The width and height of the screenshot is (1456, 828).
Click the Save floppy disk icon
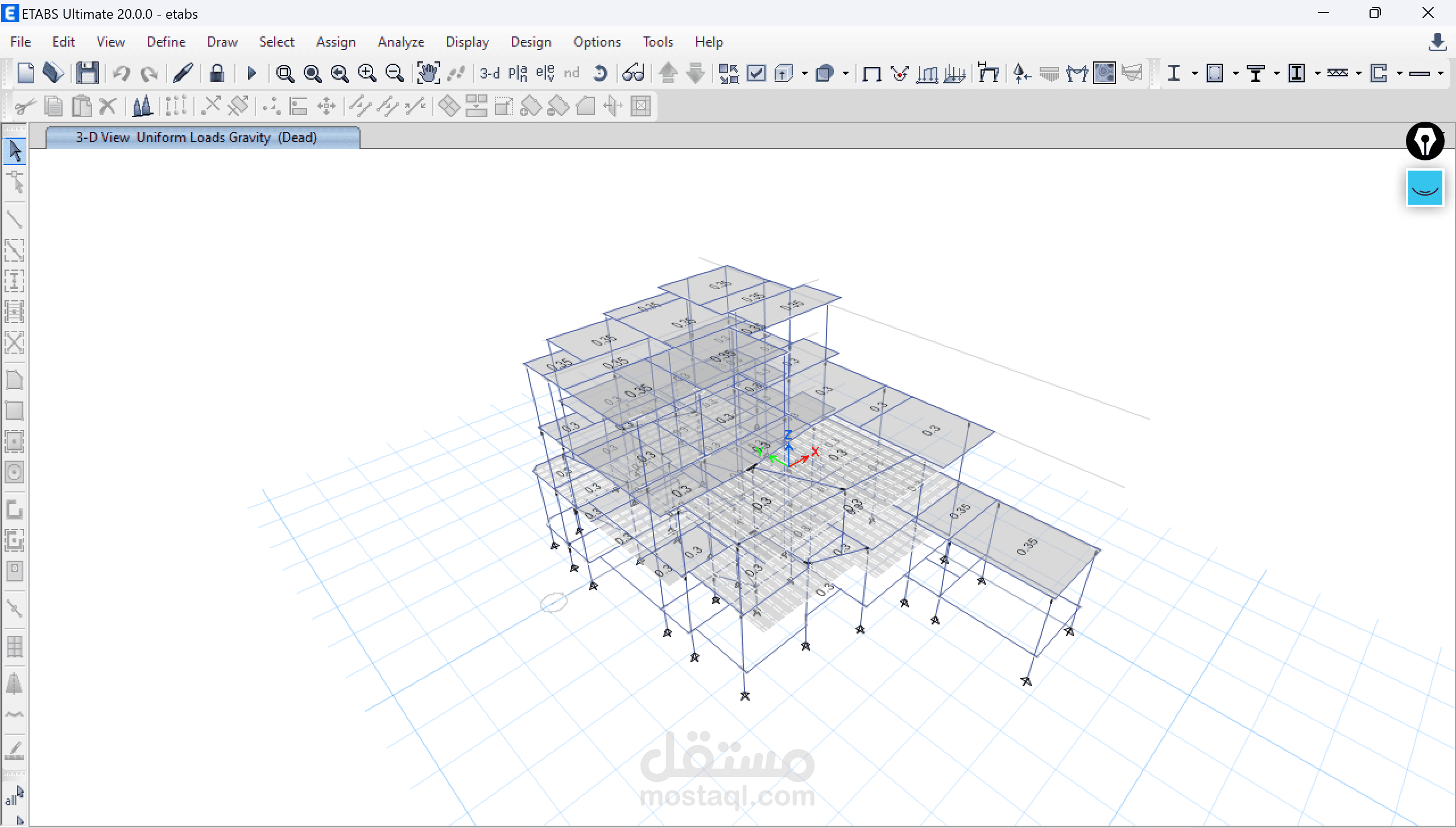(88, 73)
